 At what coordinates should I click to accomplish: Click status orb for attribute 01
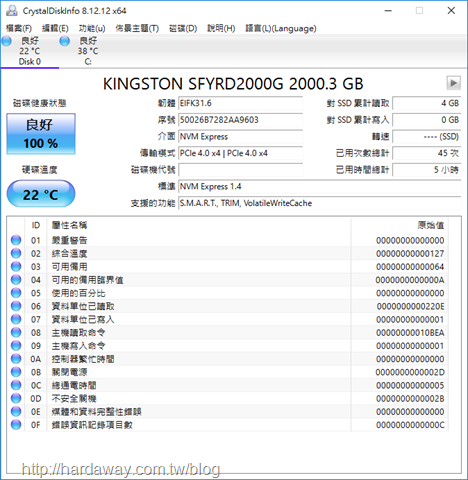[16, 240]
